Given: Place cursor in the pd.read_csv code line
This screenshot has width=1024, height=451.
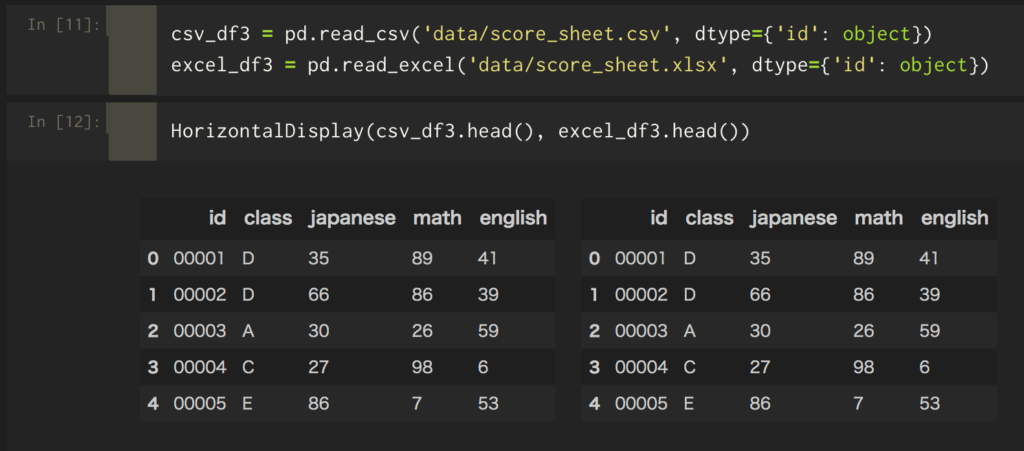Looking at the screenshot, I should tap(551, 34).
